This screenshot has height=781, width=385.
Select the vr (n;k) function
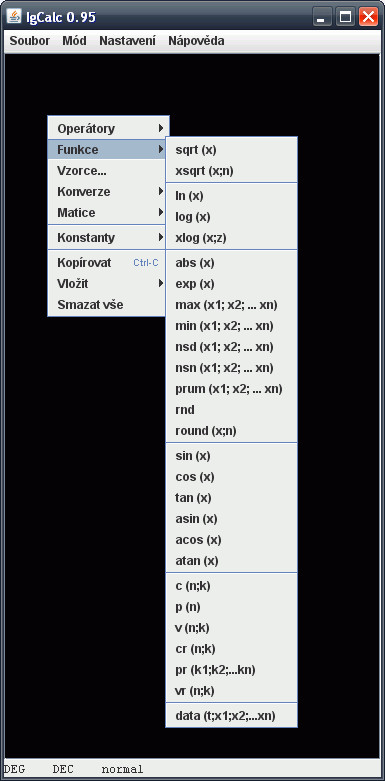click(x=232, y=690)
